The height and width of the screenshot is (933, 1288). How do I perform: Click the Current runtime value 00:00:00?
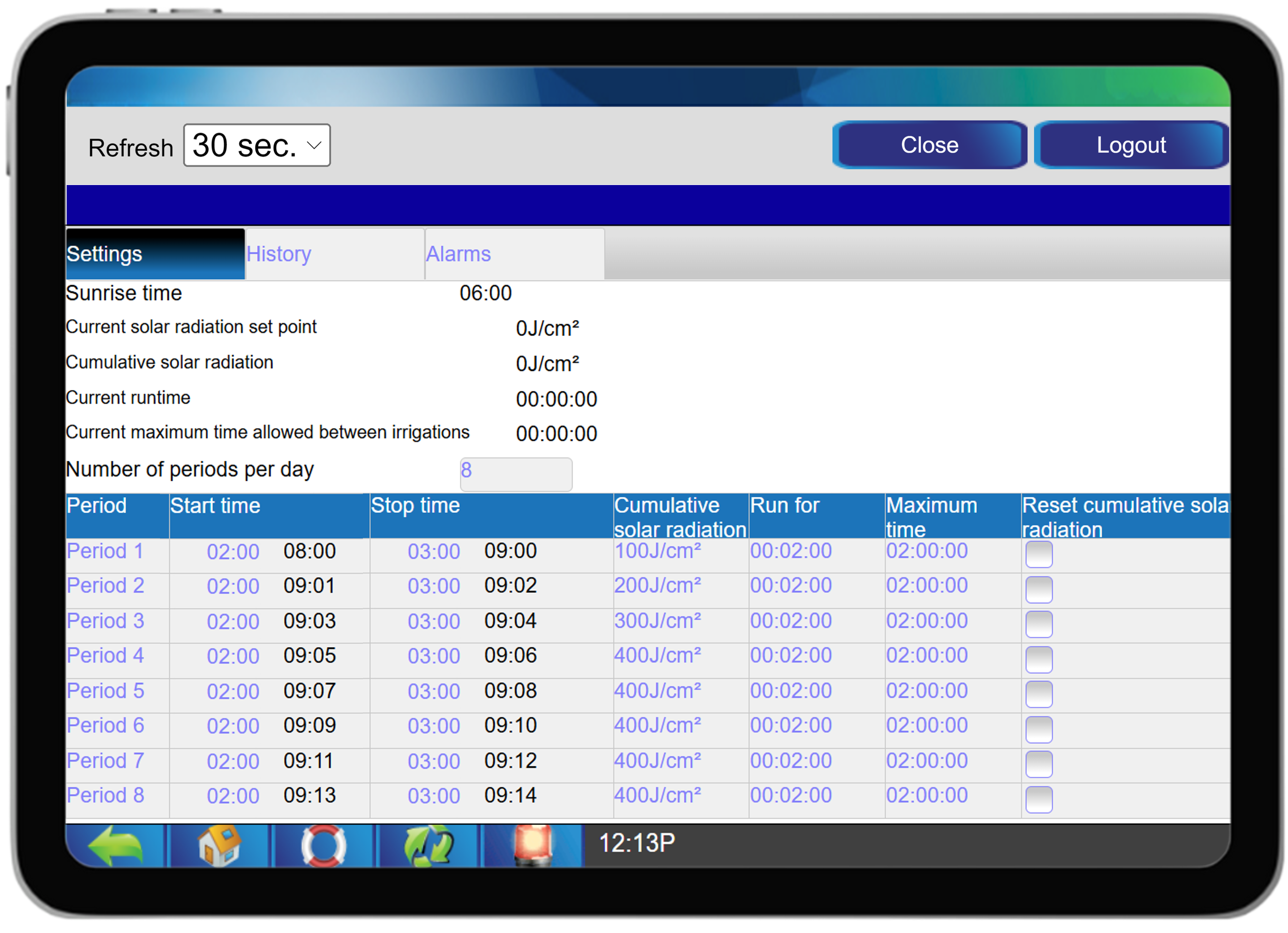pyautogui.click(x=557, y=399)
